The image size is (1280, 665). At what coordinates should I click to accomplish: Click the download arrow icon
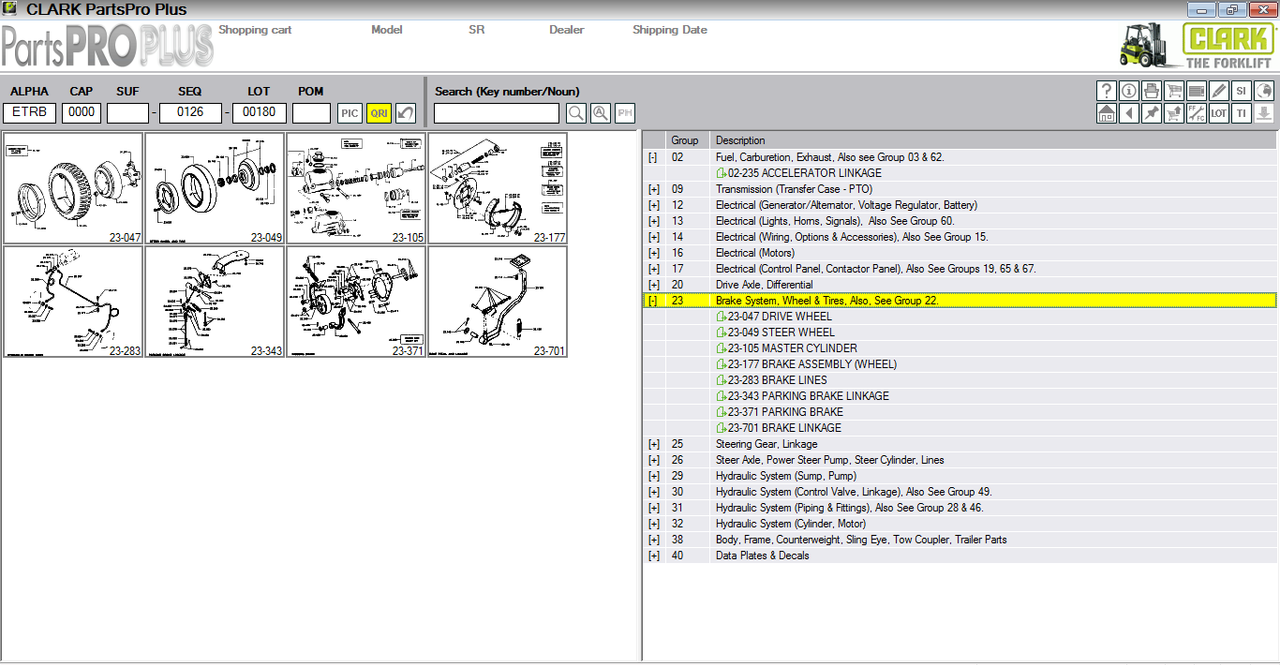(1264, 113)
